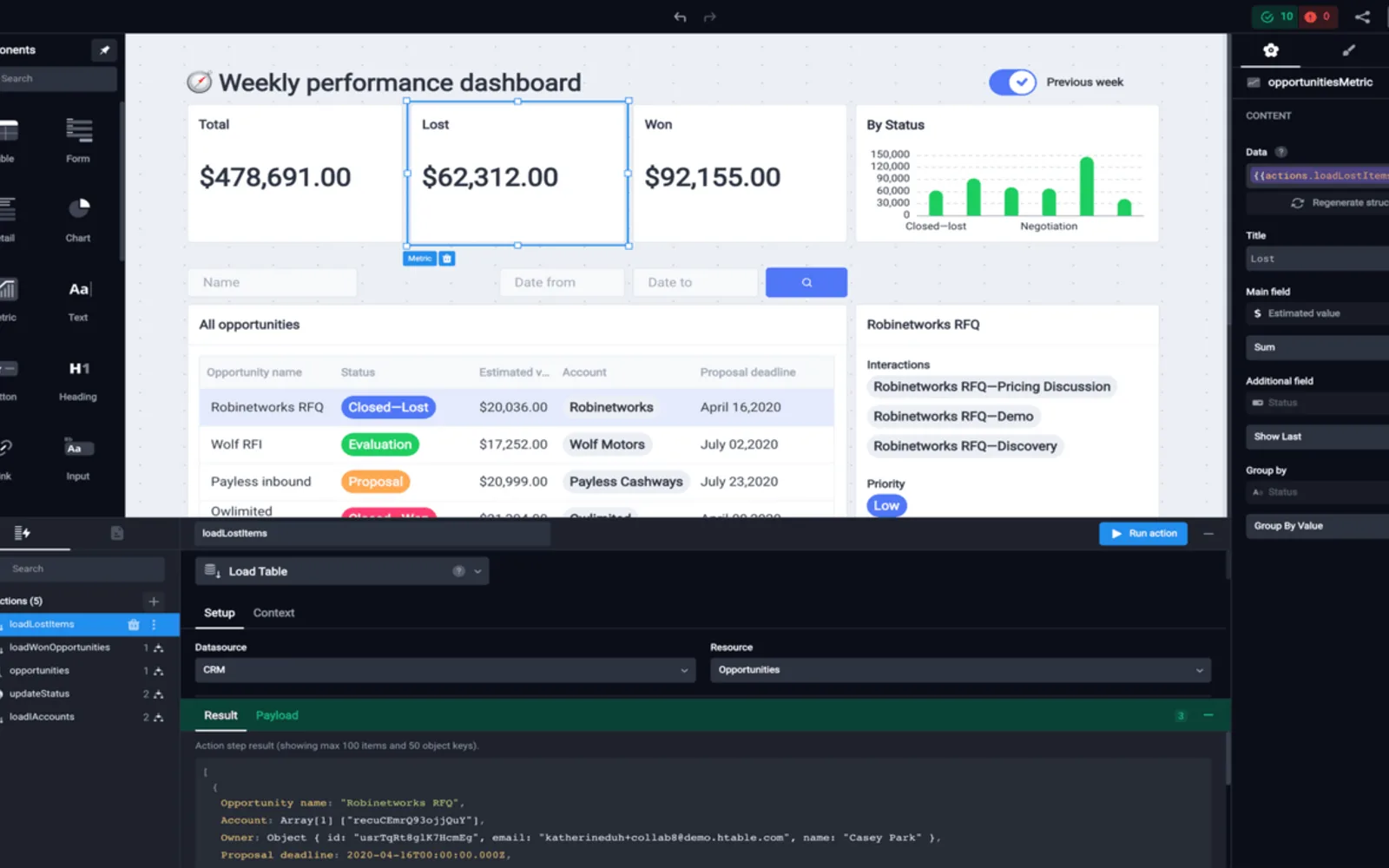Add a new action with plus icon
This screenshot has width=1389, height=868.
click(x=154, y=601)
